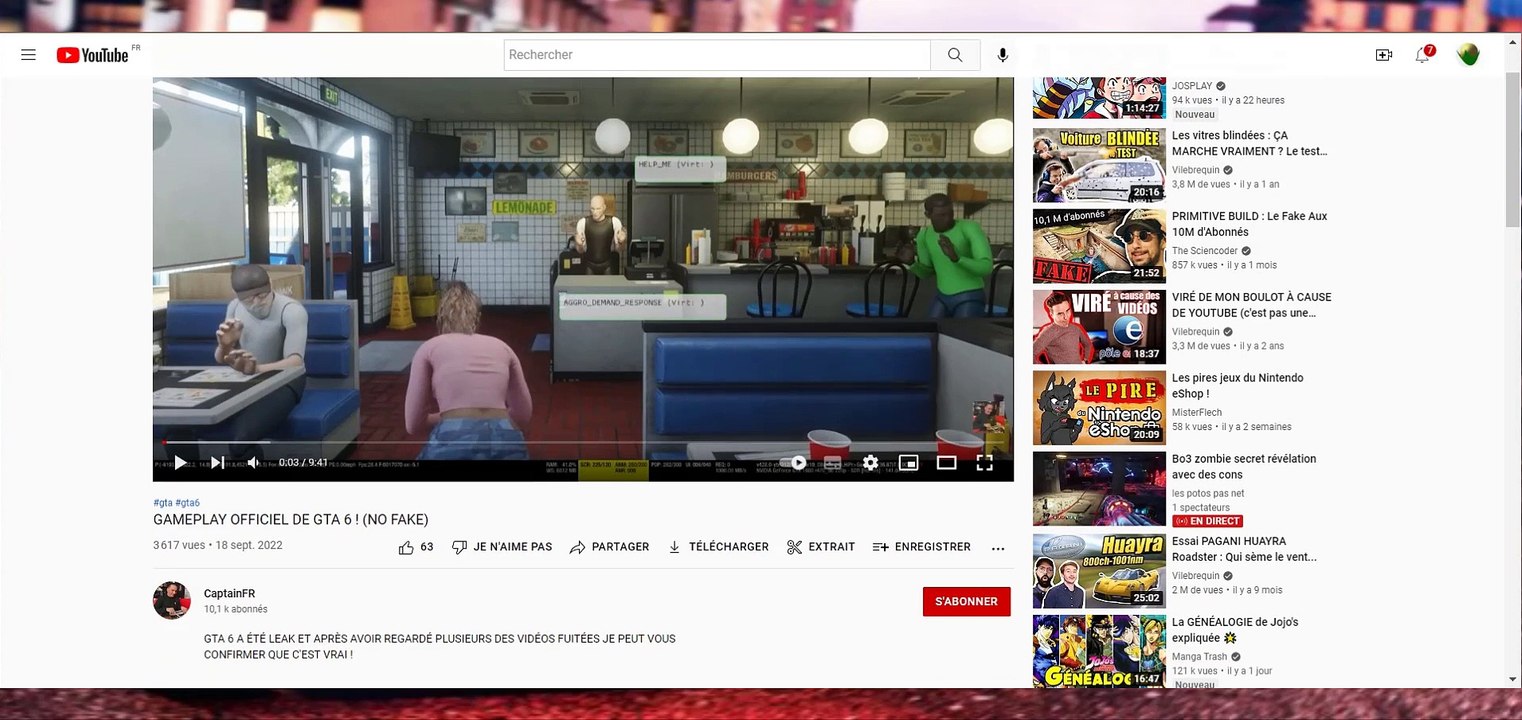This screenshot has height=720, width=1522.
Task: Click 'MisterFlech' channel name
Action: [1197, 413]
